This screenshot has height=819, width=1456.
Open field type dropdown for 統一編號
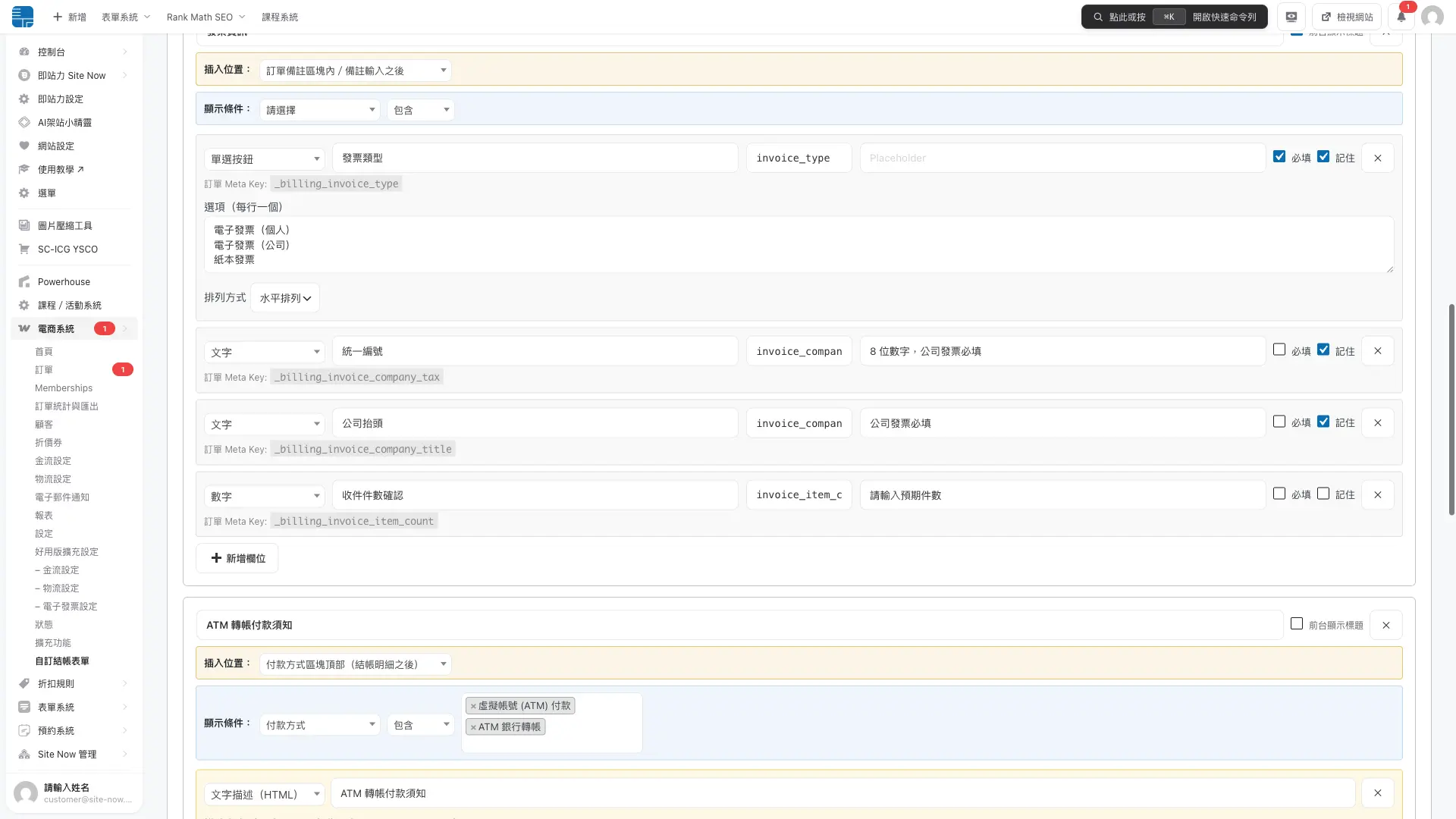tap(264, 353)
